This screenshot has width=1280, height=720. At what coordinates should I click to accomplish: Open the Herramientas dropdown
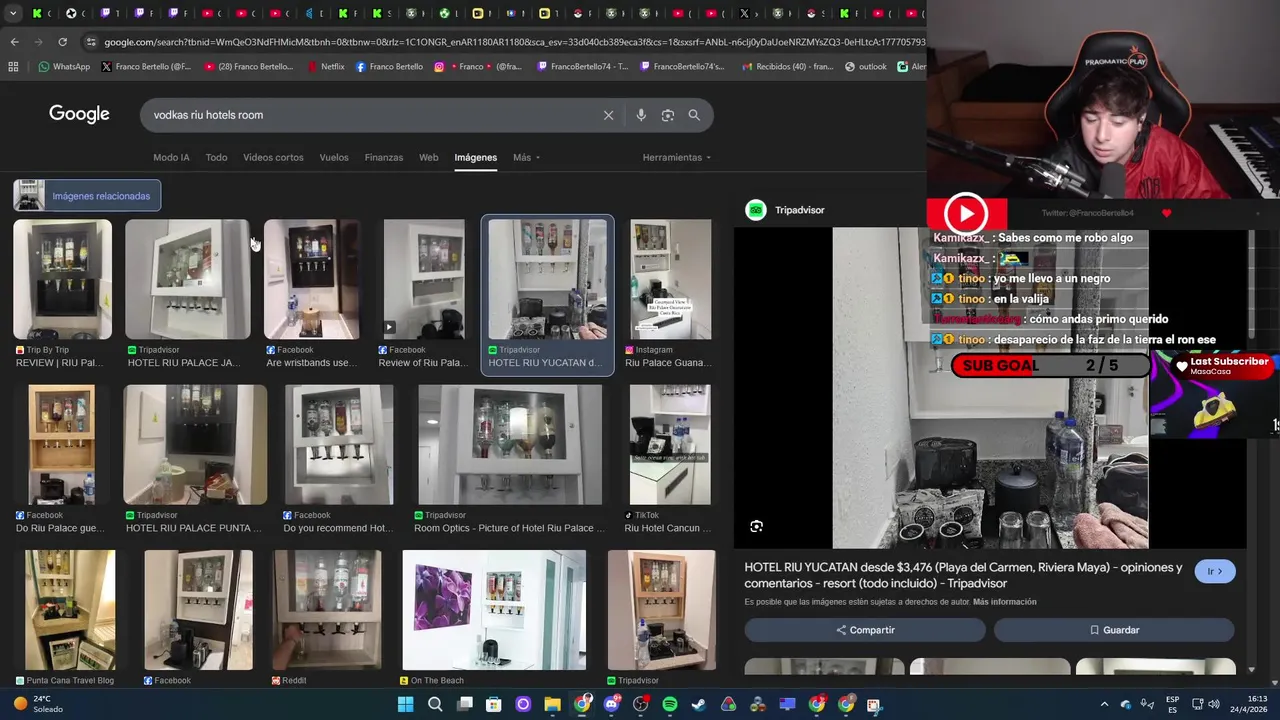(677, 157)
